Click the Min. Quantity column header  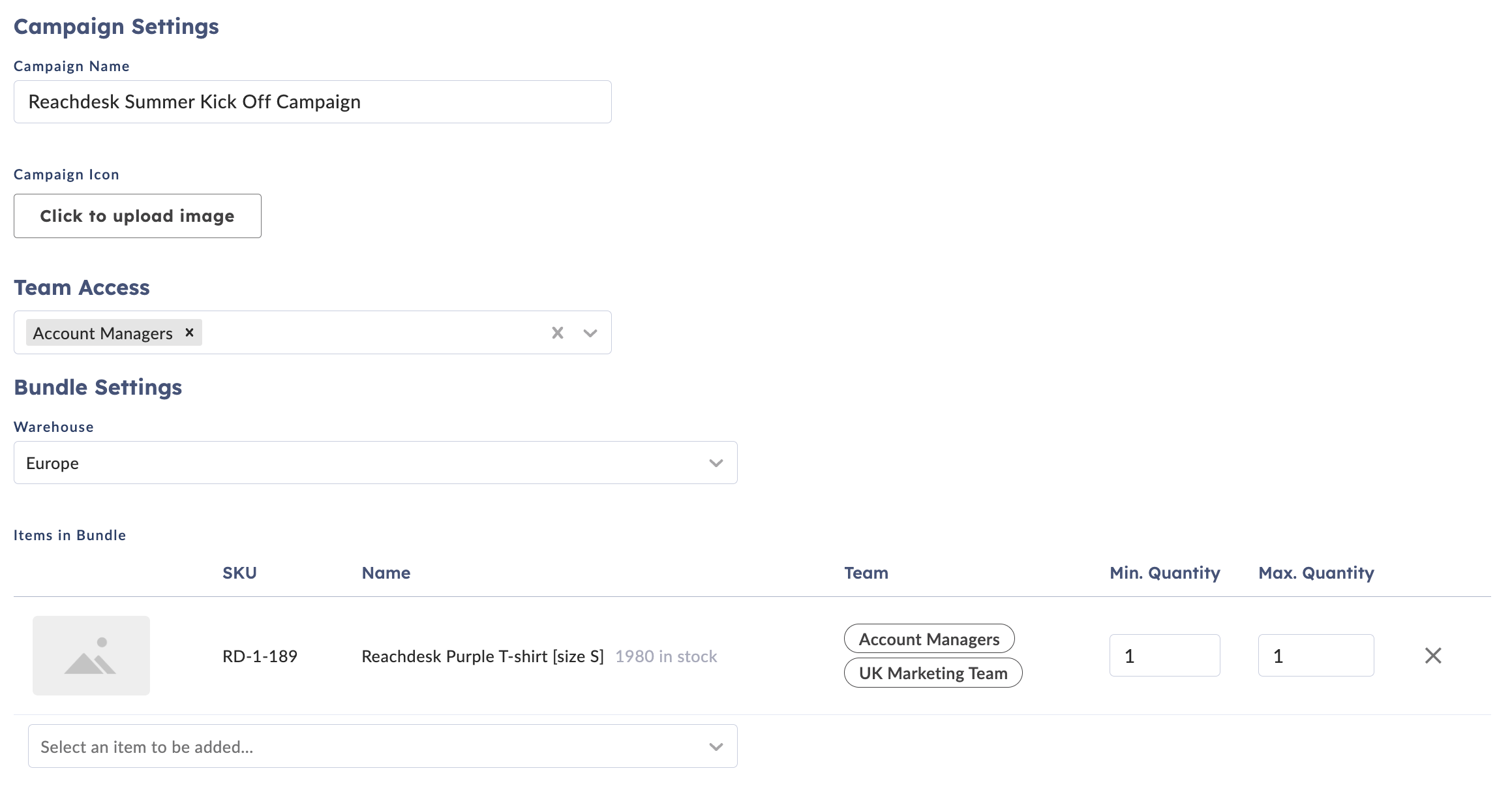(x=1165, y=573)
